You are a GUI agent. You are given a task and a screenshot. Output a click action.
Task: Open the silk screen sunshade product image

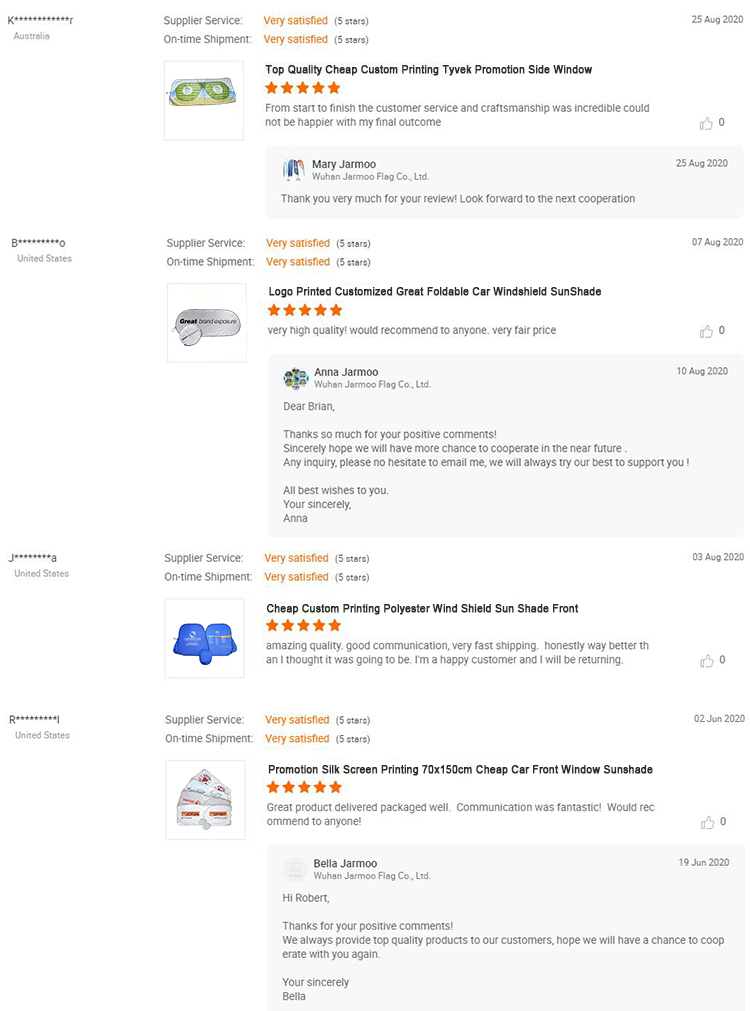pyautogui.click(x=205, y=799)
